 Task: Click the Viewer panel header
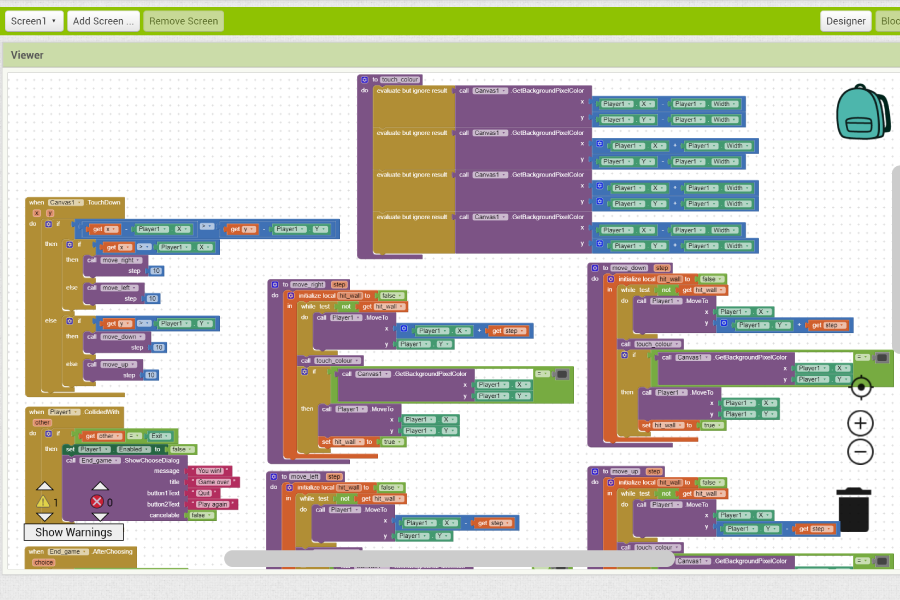click(451, 55)
